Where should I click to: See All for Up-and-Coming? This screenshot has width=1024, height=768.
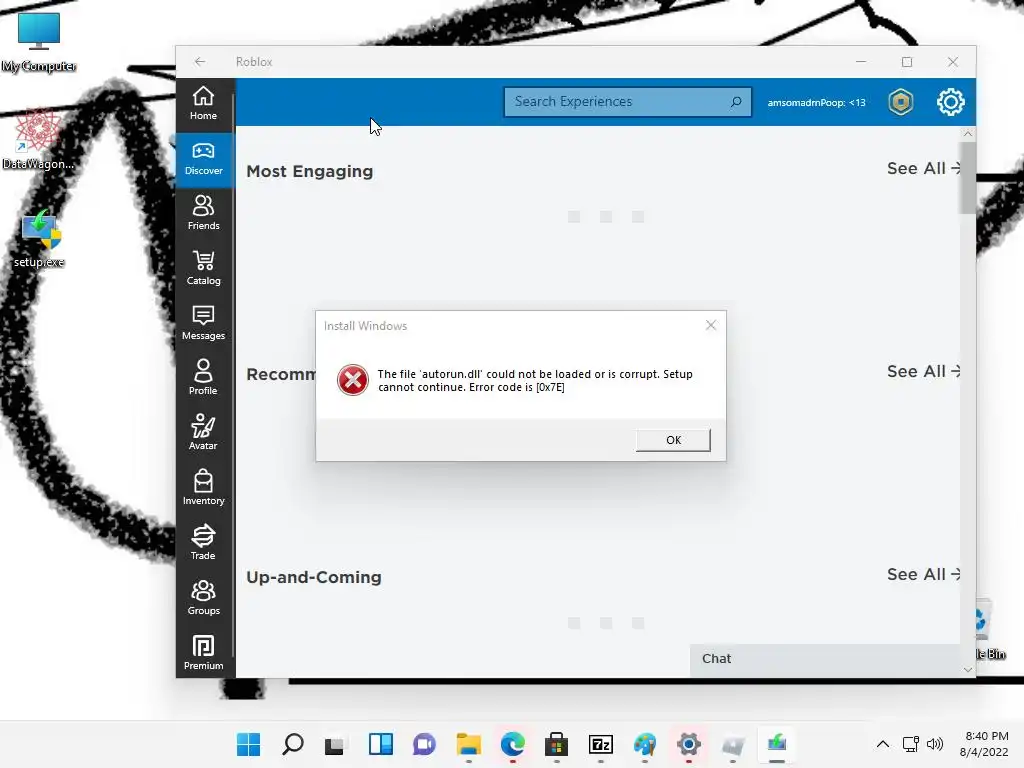tap(923, 575)
